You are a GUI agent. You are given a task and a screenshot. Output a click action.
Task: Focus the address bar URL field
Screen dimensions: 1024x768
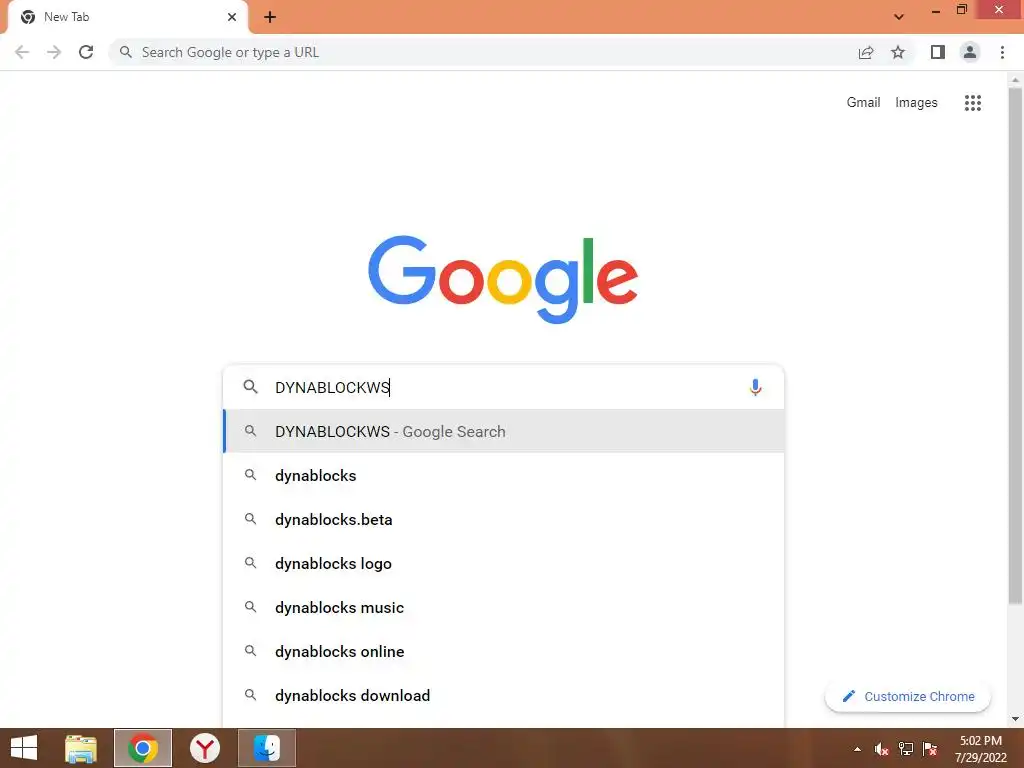tap(483, 52)
